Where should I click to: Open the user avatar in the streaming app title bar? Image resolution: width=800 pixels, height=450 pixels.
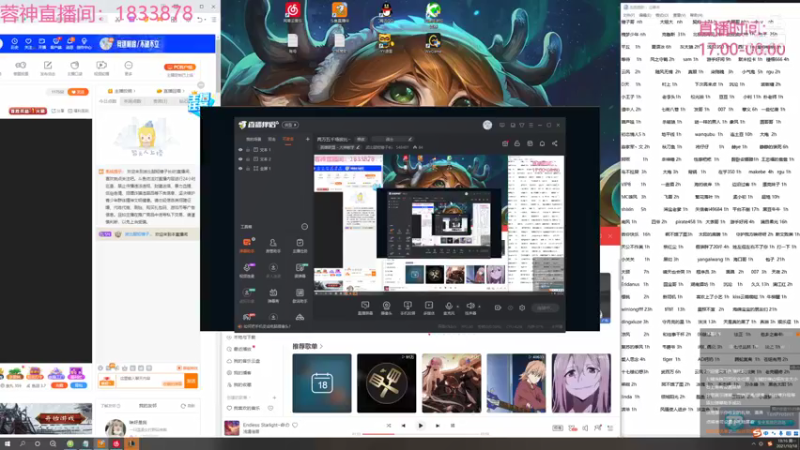click(487, 125)
